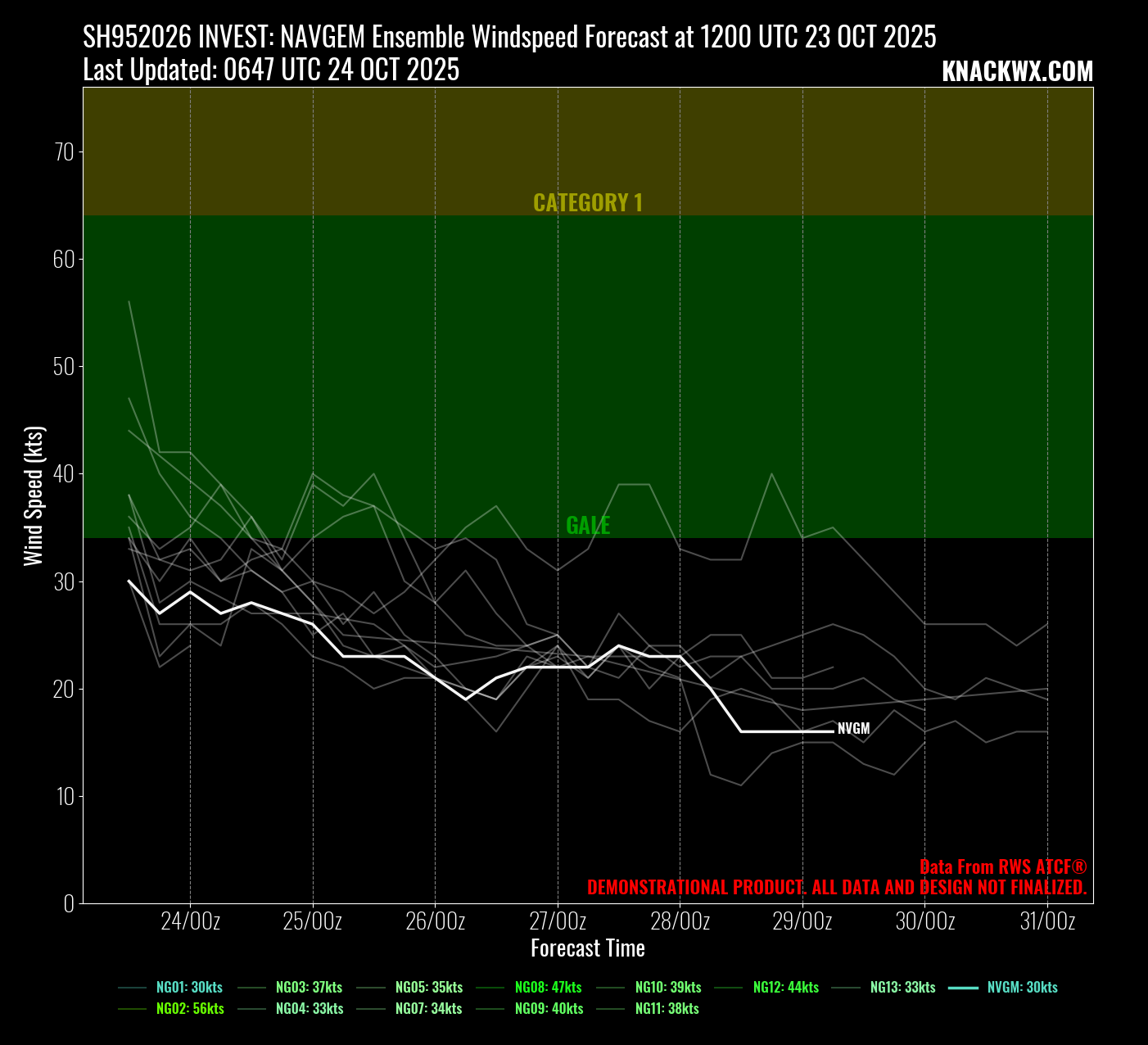Click the 24/00z time axis label
This screenshot has height=1045, width=1148.
(190, 921)
